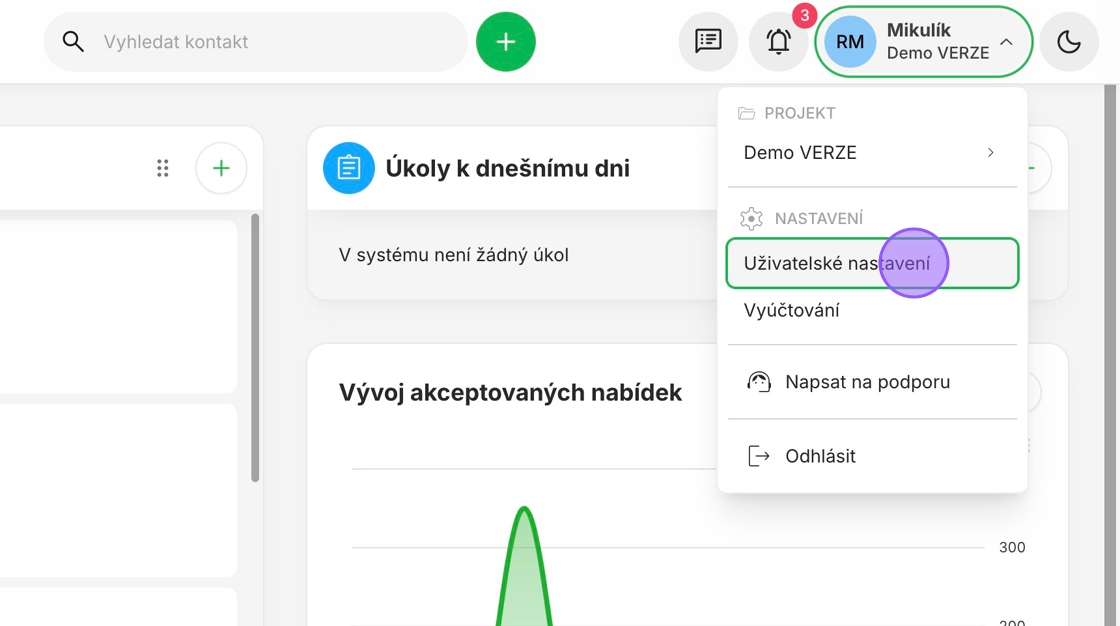1120x626 pixels.
Task: Expand the Demo VERZE project submenu
Action: pos(872,152)
